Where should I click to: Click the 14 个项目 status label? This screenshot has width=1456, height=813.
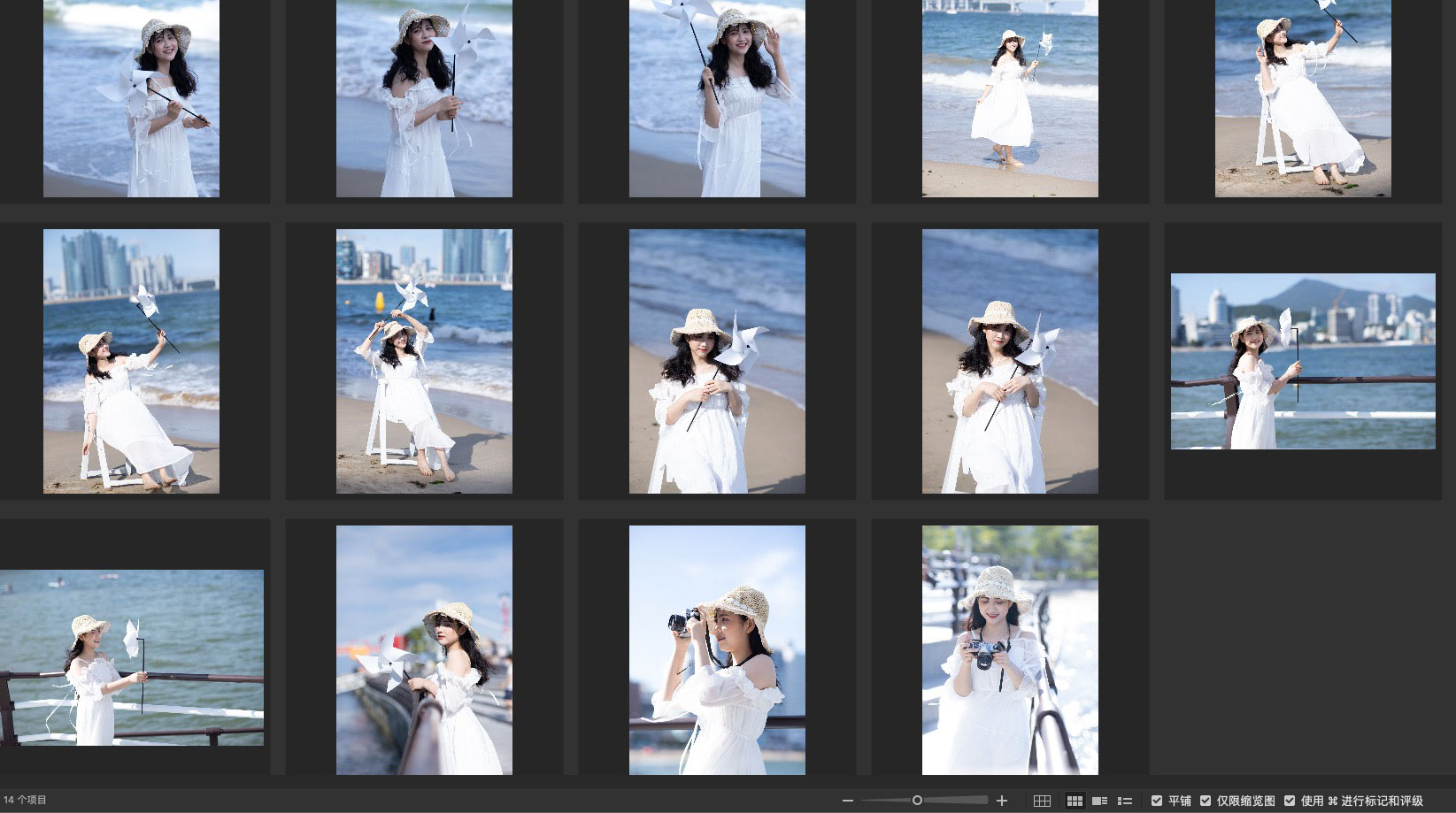[x=25, y=801]
